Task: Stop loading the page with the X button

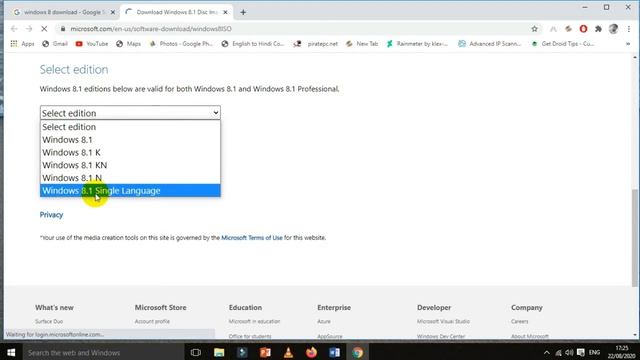Action: 44,29
